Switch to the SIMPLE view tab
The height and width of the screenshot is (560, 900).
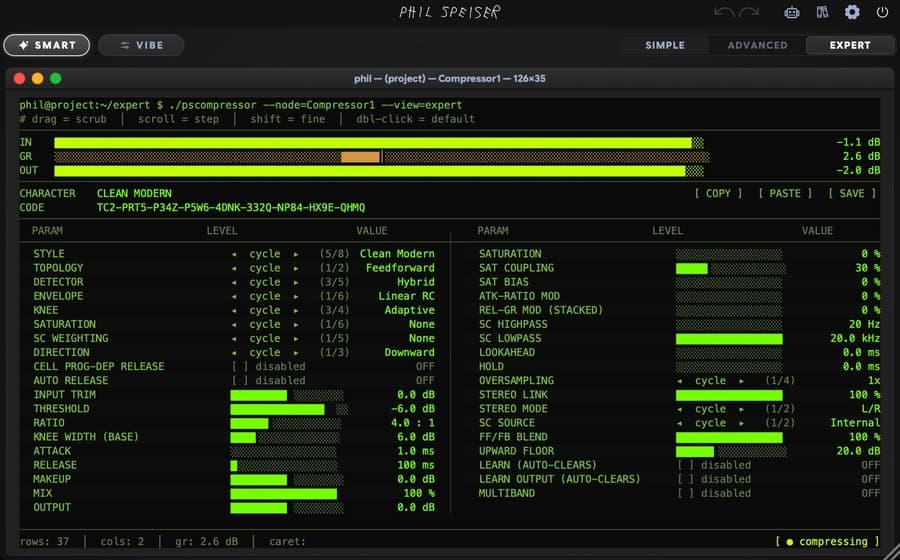tap(665, 45)
